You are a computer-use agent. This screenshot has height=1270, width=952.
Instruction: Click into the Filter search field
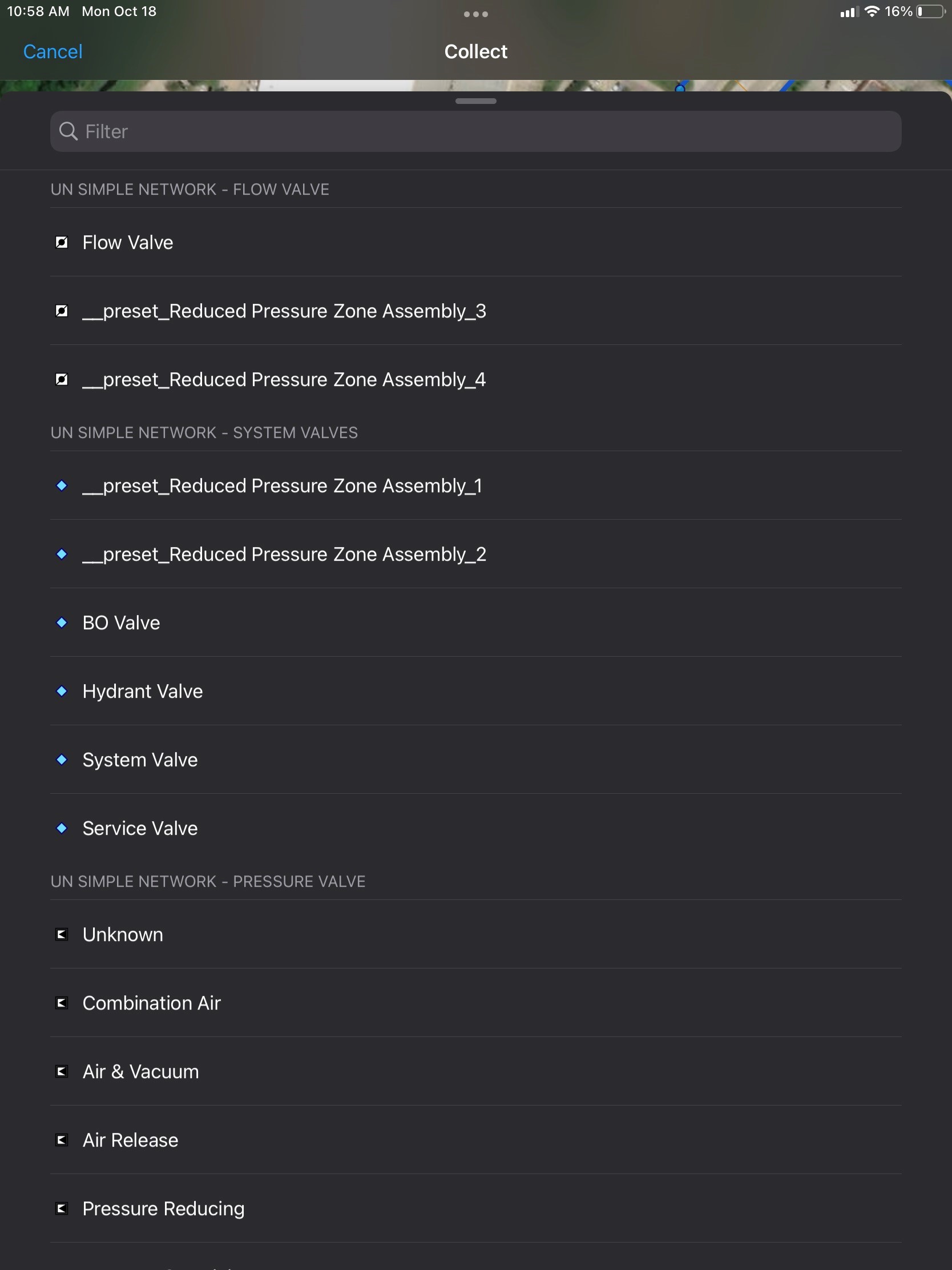coord(475,131)
